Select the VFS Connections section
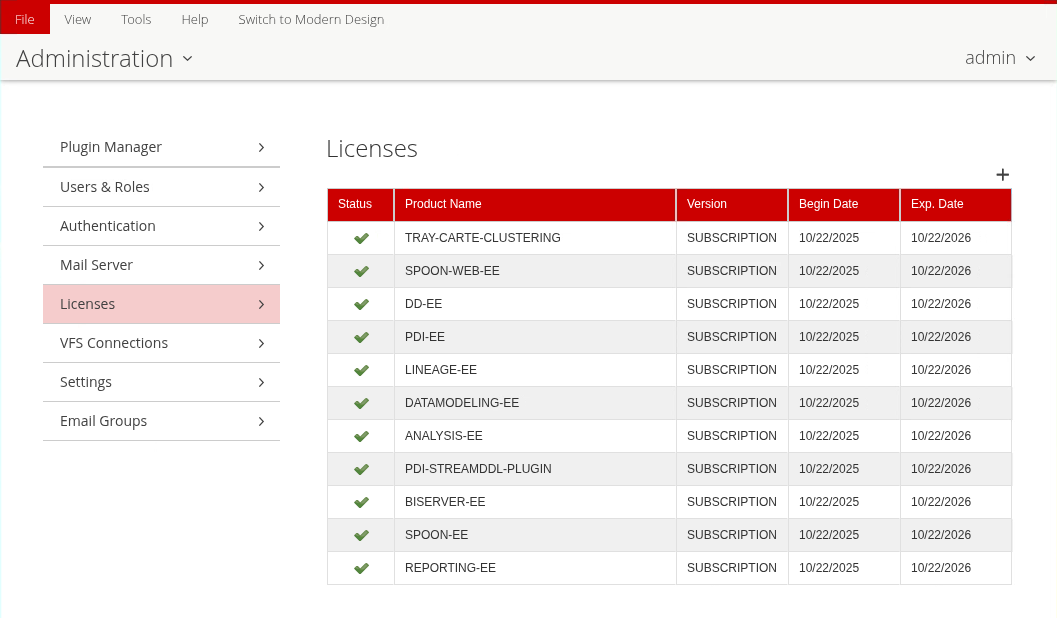This screenshot has height=618, width=1057. tap(161, 343)
